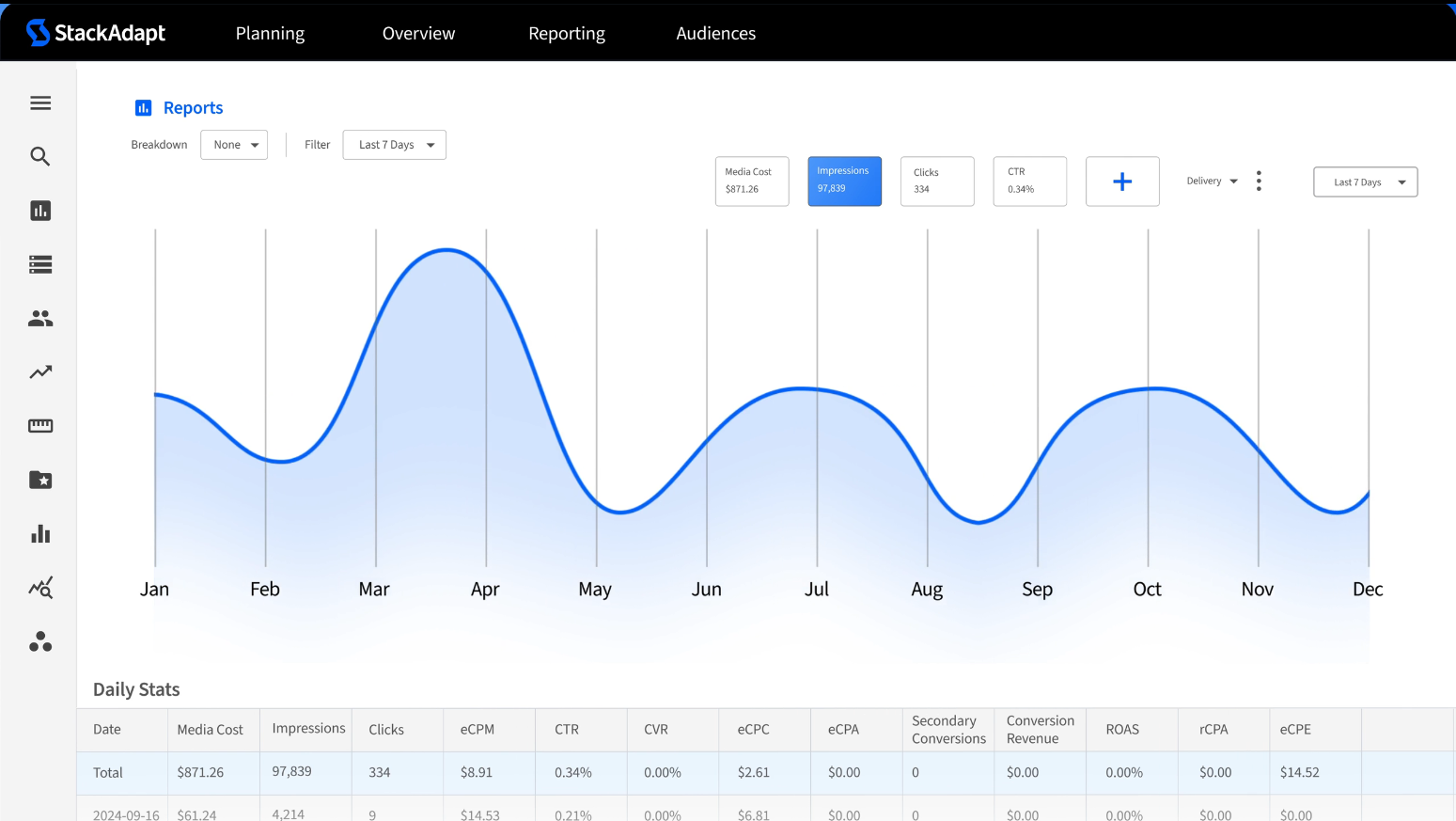Click the StackAdapt logo
The height and width of the screenshot is (821, 1456).
click(96, 33)
